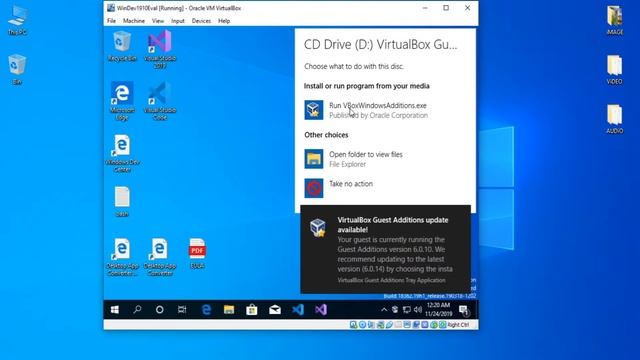The image size is (640, 360).
Task: Open the Help menu
Action: coord(224,21)
